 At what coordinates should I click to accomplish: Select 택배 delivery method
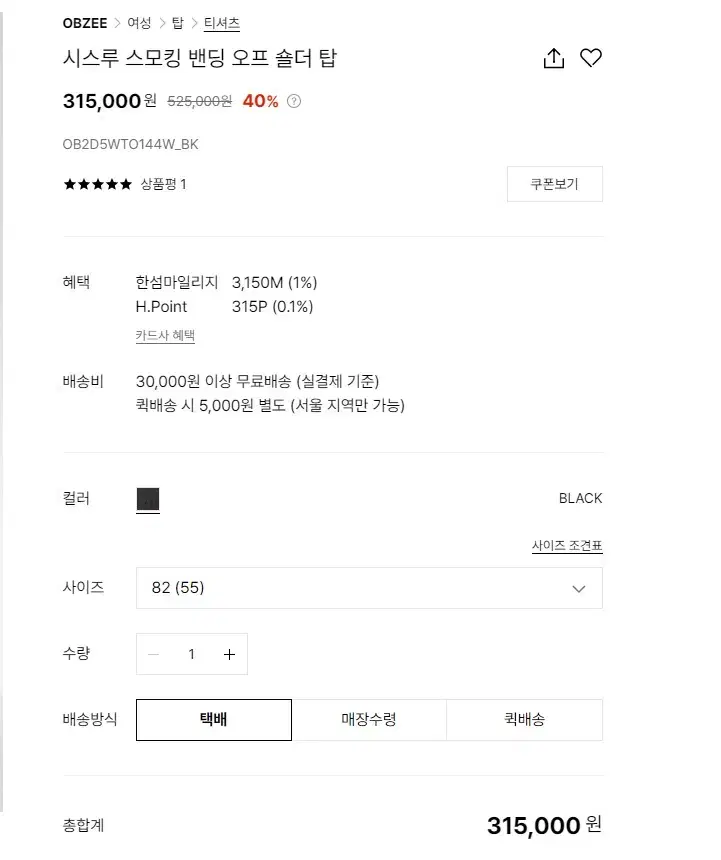click(214, 720)
